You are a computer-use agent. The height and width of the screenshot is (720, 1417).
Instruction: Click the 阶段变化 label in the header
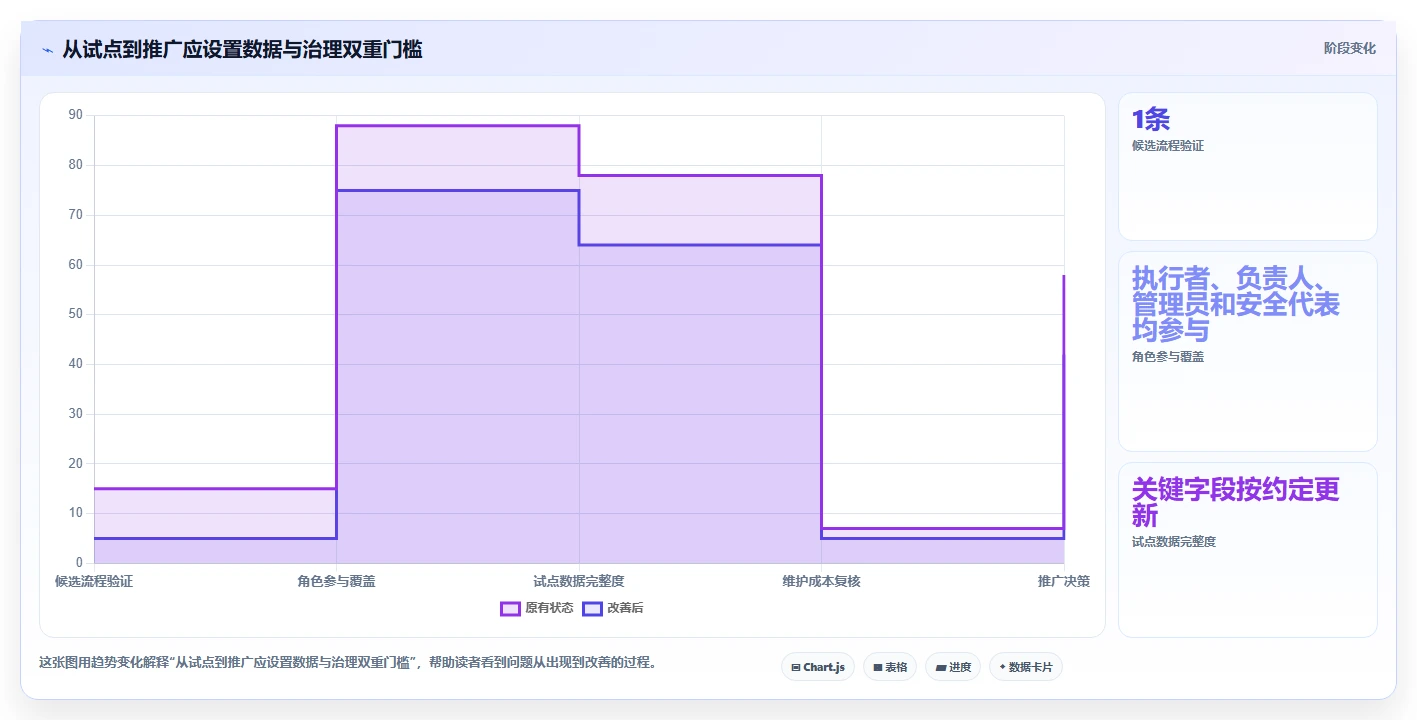pyautogui.click(x=1350, y=48)
